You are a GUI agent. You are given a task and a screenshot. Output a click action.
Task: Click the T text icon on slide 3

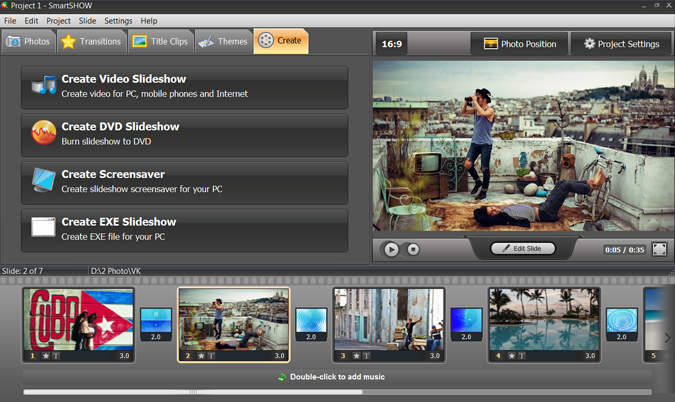click(x=366, y=356)
